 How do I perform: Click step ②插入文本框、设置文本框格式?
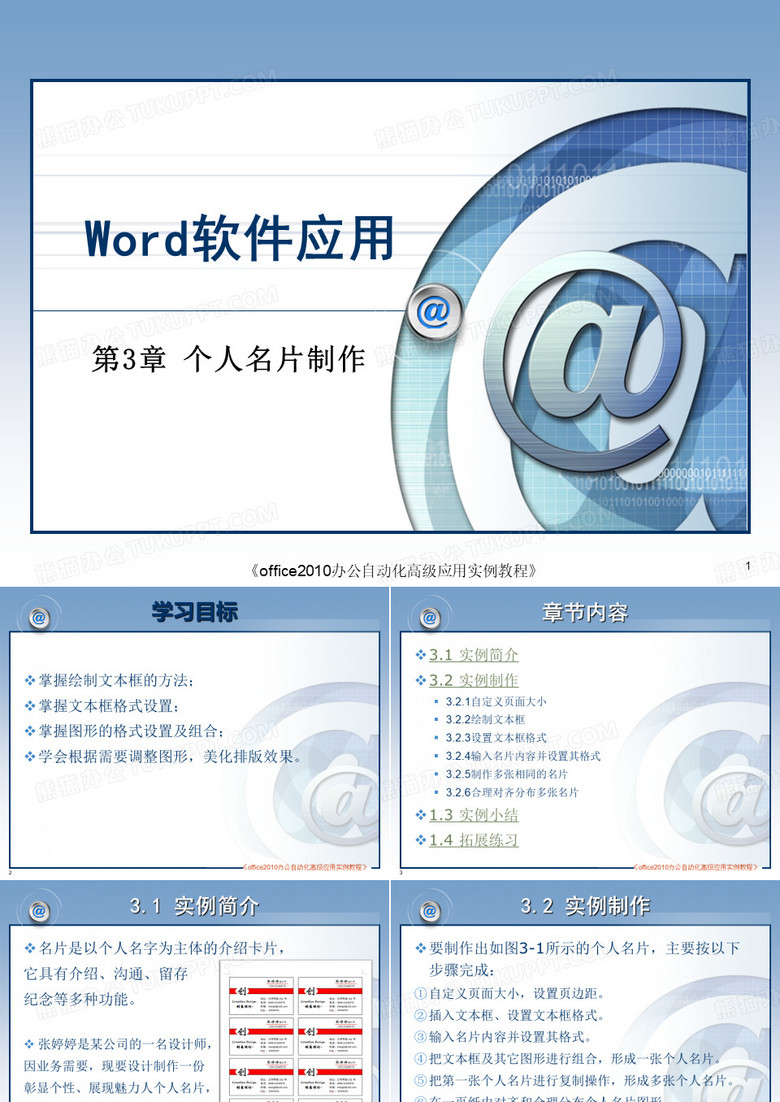[x=510, y=1016]
